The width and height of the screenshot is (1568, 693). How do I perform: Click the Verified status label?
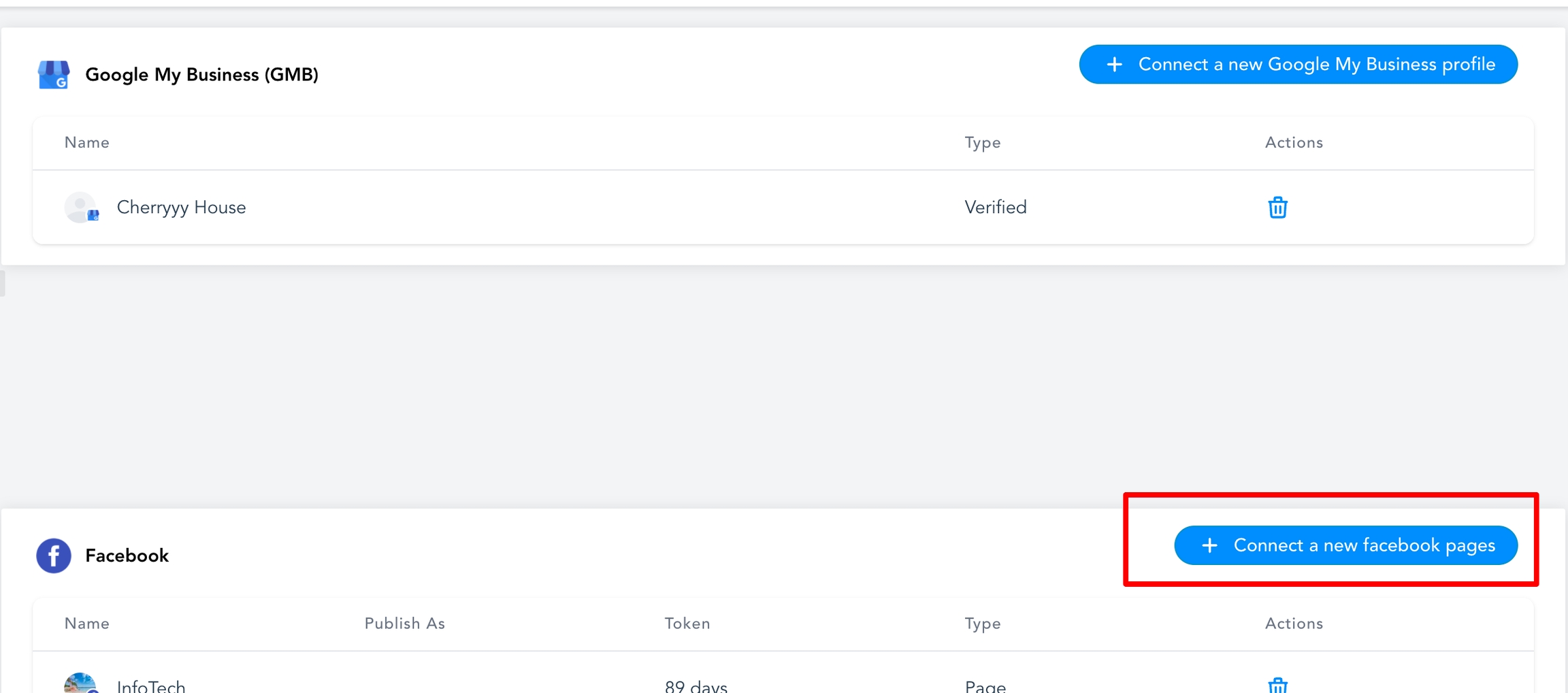click(995, 208)
